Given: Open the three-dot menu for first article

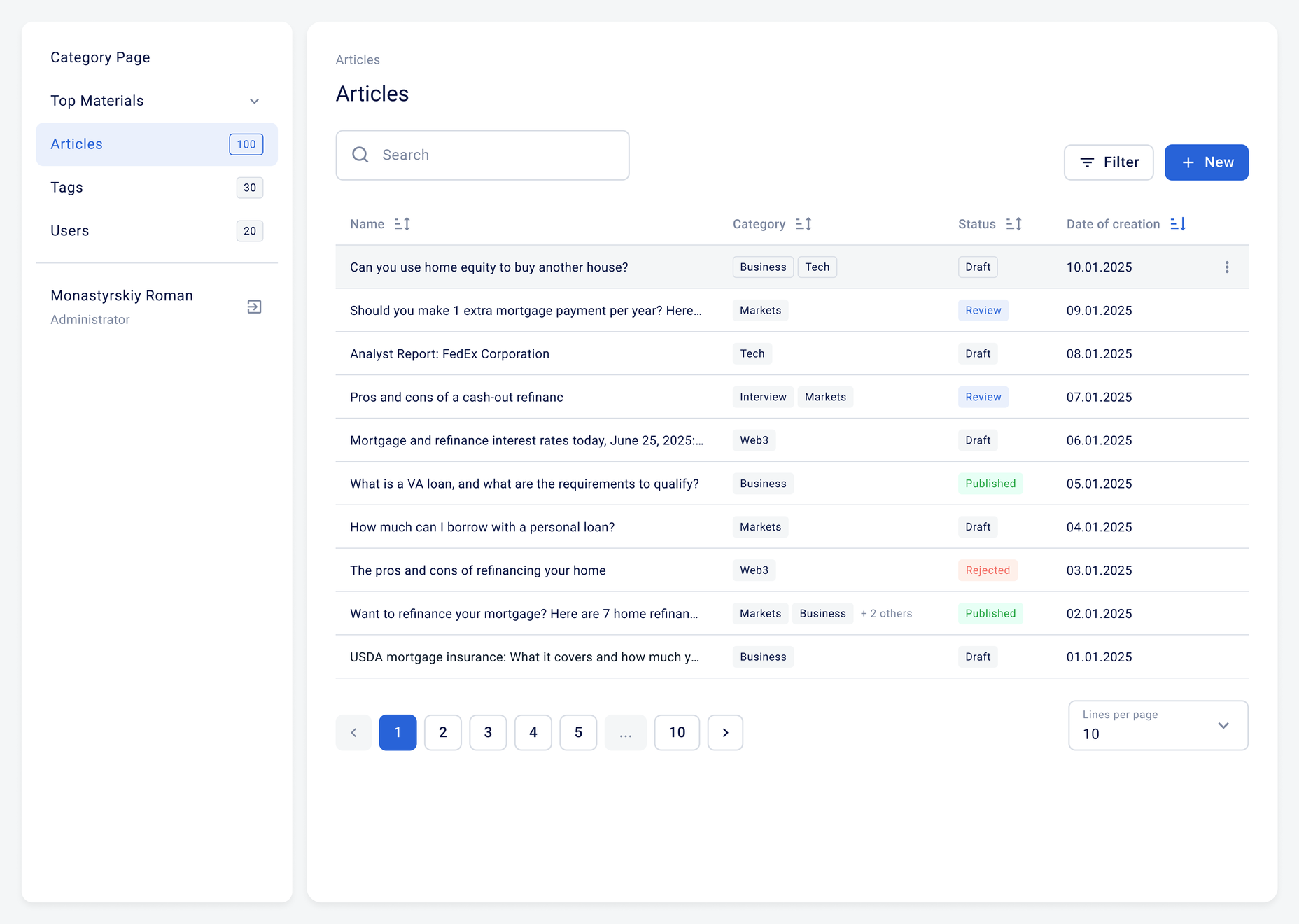Looking at the screenshot, I should click(1227, 267).
